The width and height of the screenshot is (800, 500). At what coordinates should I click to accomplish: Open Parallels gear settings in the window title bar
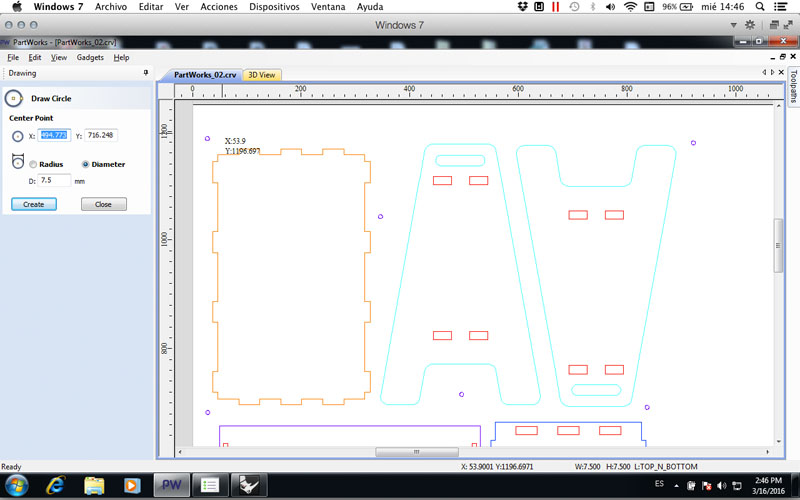(749, 24)
